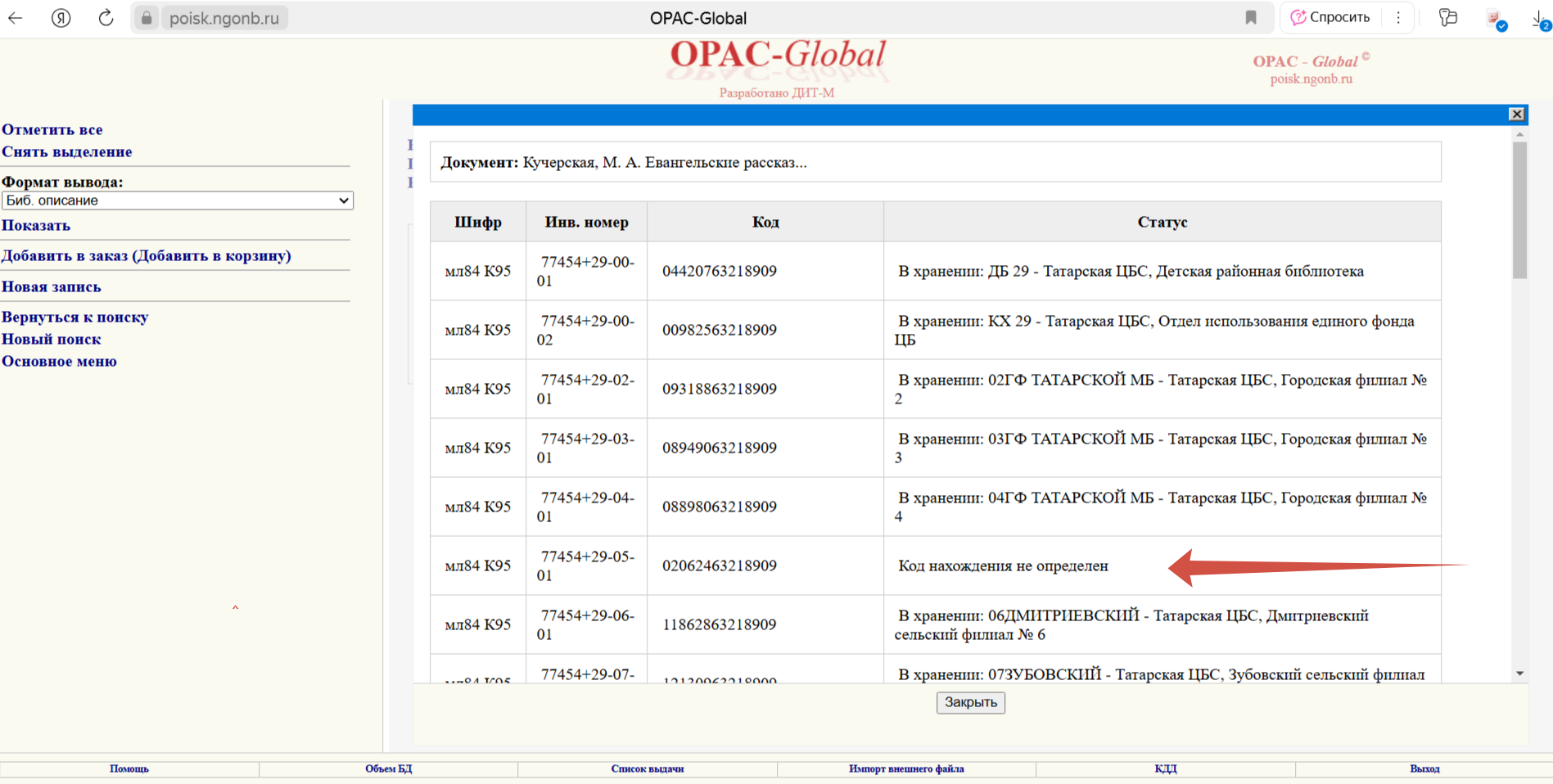Click the popup scrollbar down arrow
Viewport: 1553px width, 784px height.
1519,674
